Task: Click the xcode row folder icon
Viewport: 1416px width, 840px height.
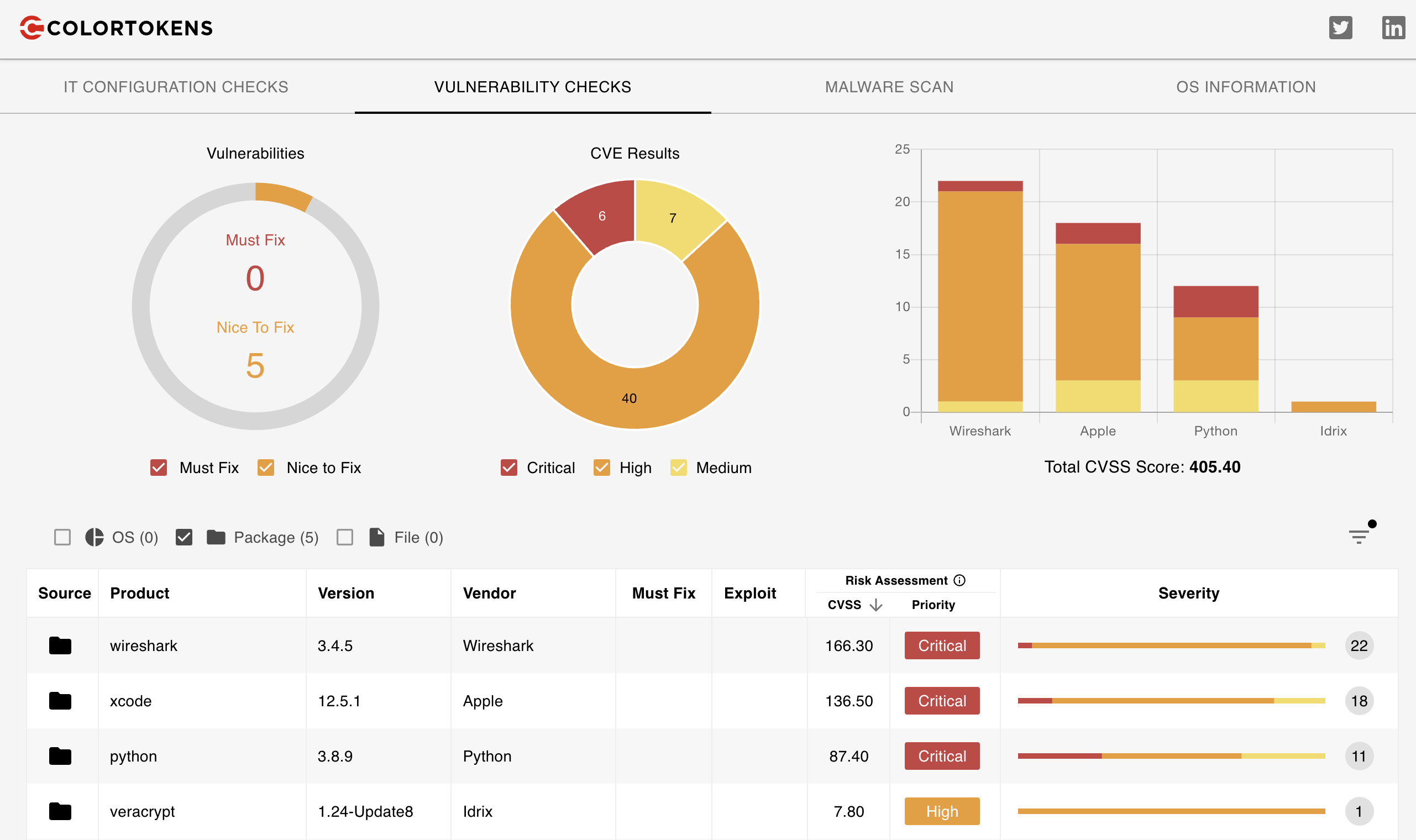Action: pos(60,701)
